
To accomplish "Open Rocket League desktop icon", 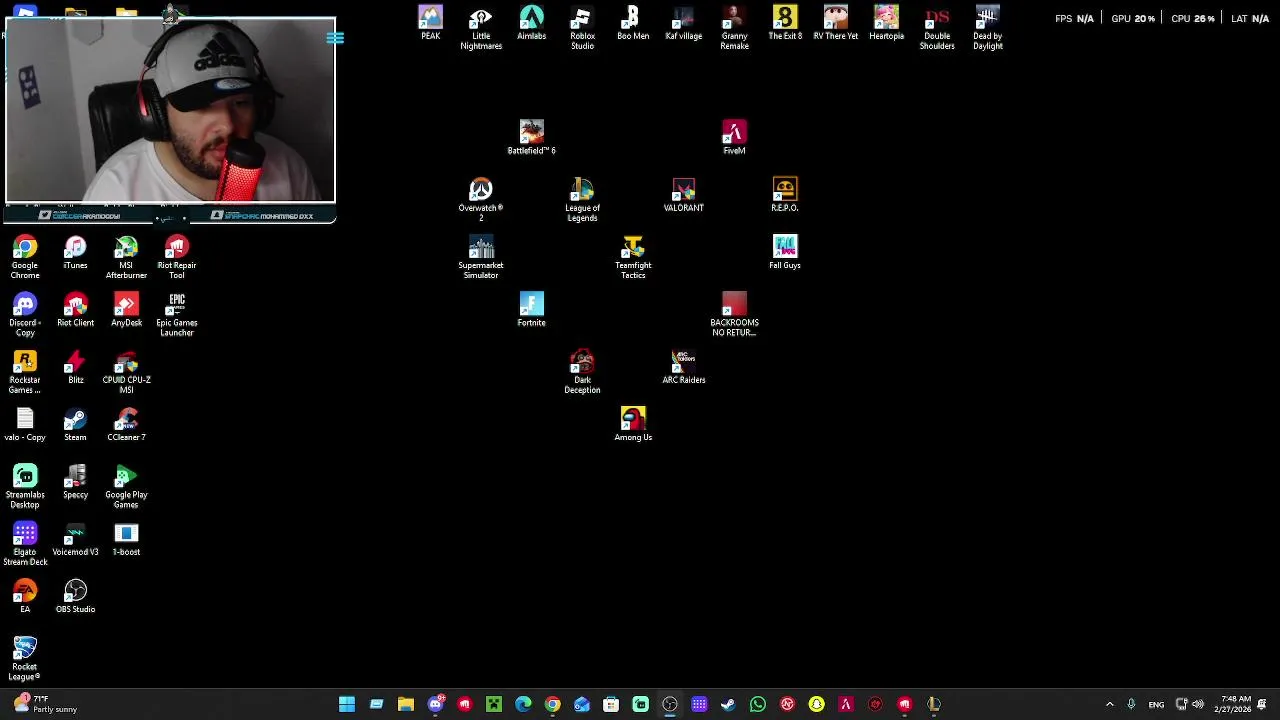I will 25,658.
